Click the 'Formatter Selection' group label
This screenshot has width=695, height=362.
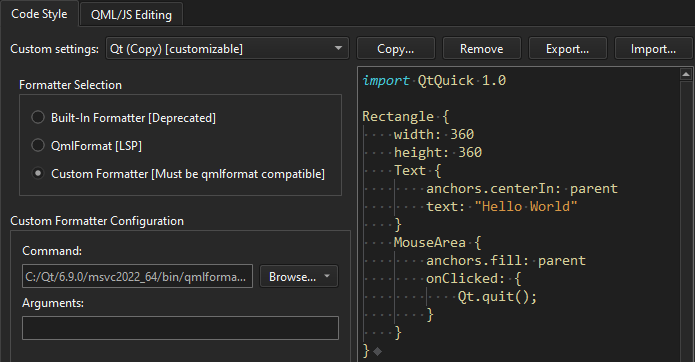70,85
